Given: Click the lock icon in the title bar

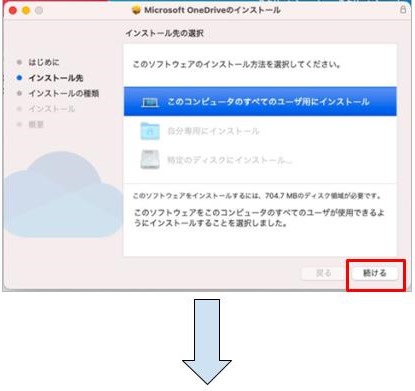Looking at the screenshot, I should (x=403, y=10).
